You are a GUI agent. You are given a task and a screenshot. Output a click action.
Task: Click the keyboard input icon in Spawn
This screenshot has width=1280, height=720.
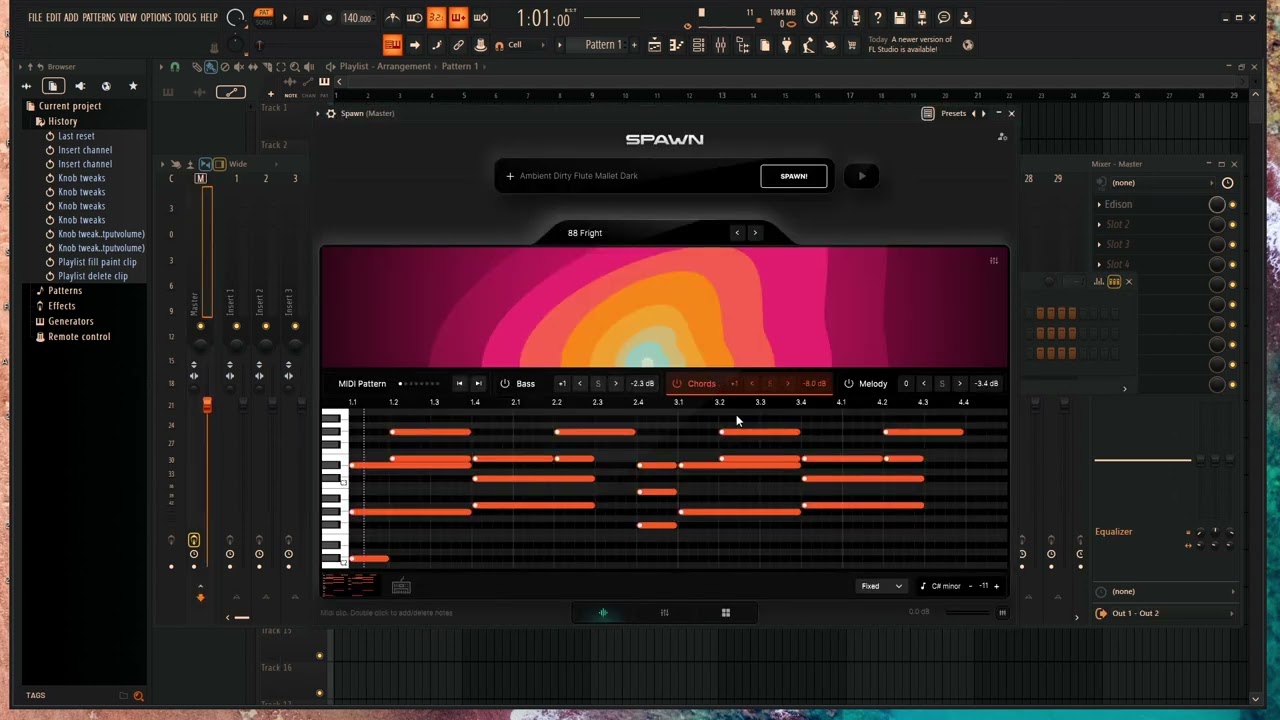click(401, 587)
